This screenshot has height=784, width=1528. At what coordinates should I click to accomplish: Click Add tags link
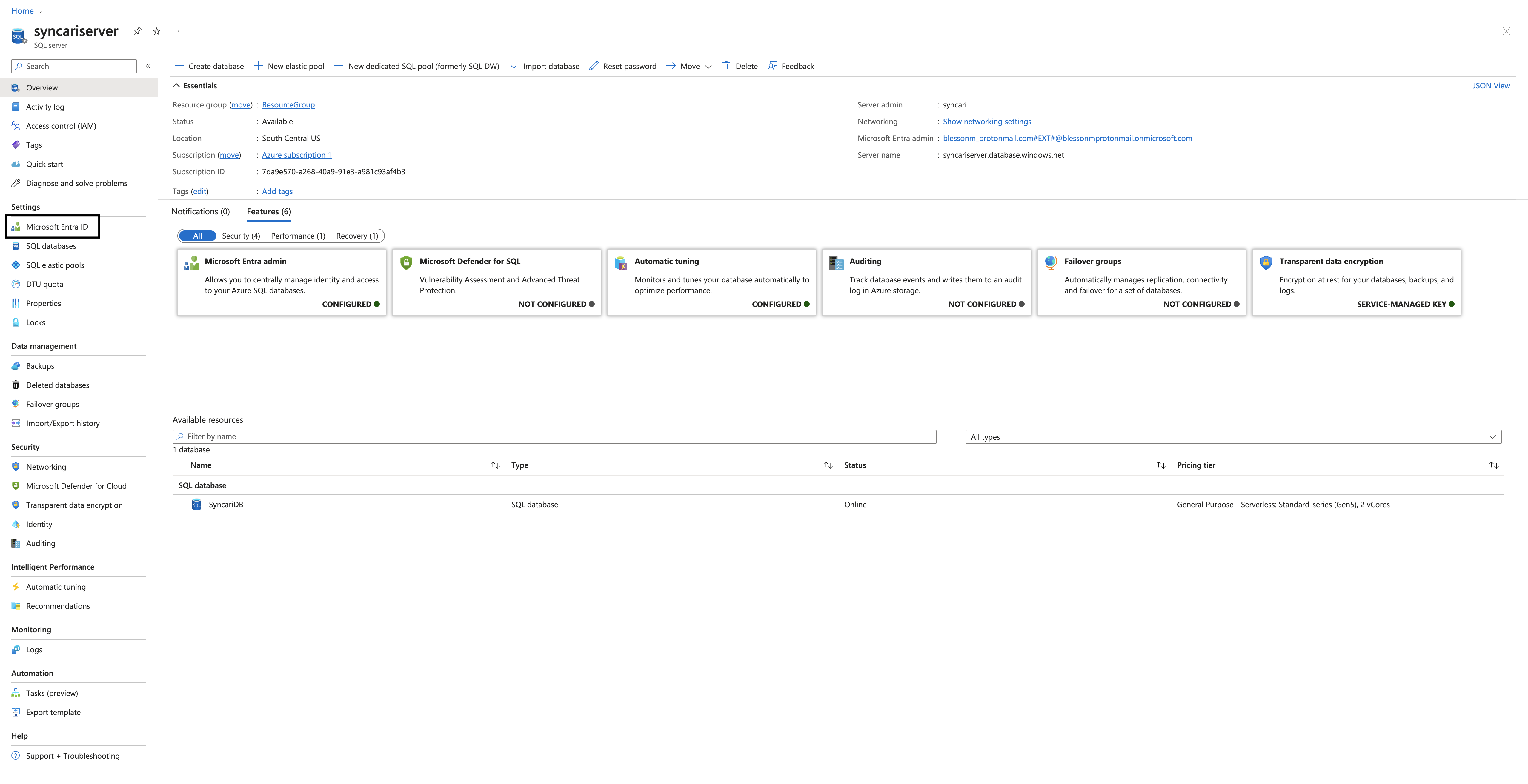pyautogui.click(x=277, y=192)
